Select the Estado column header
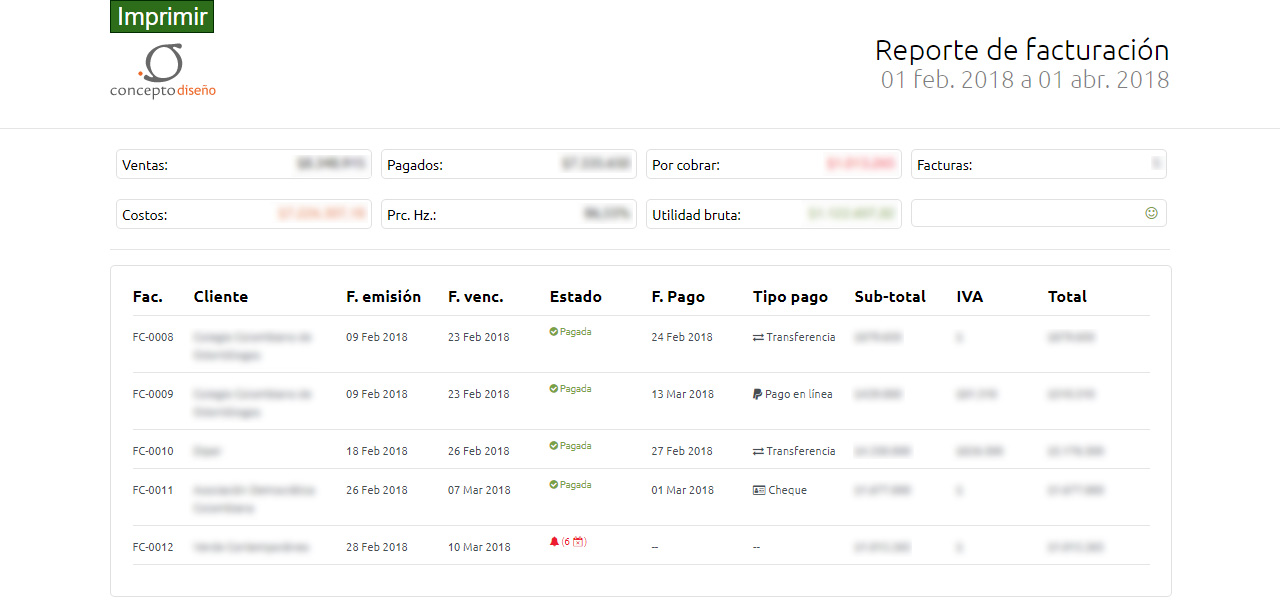Screen dimensions: 1280x600 click(576, 297)
